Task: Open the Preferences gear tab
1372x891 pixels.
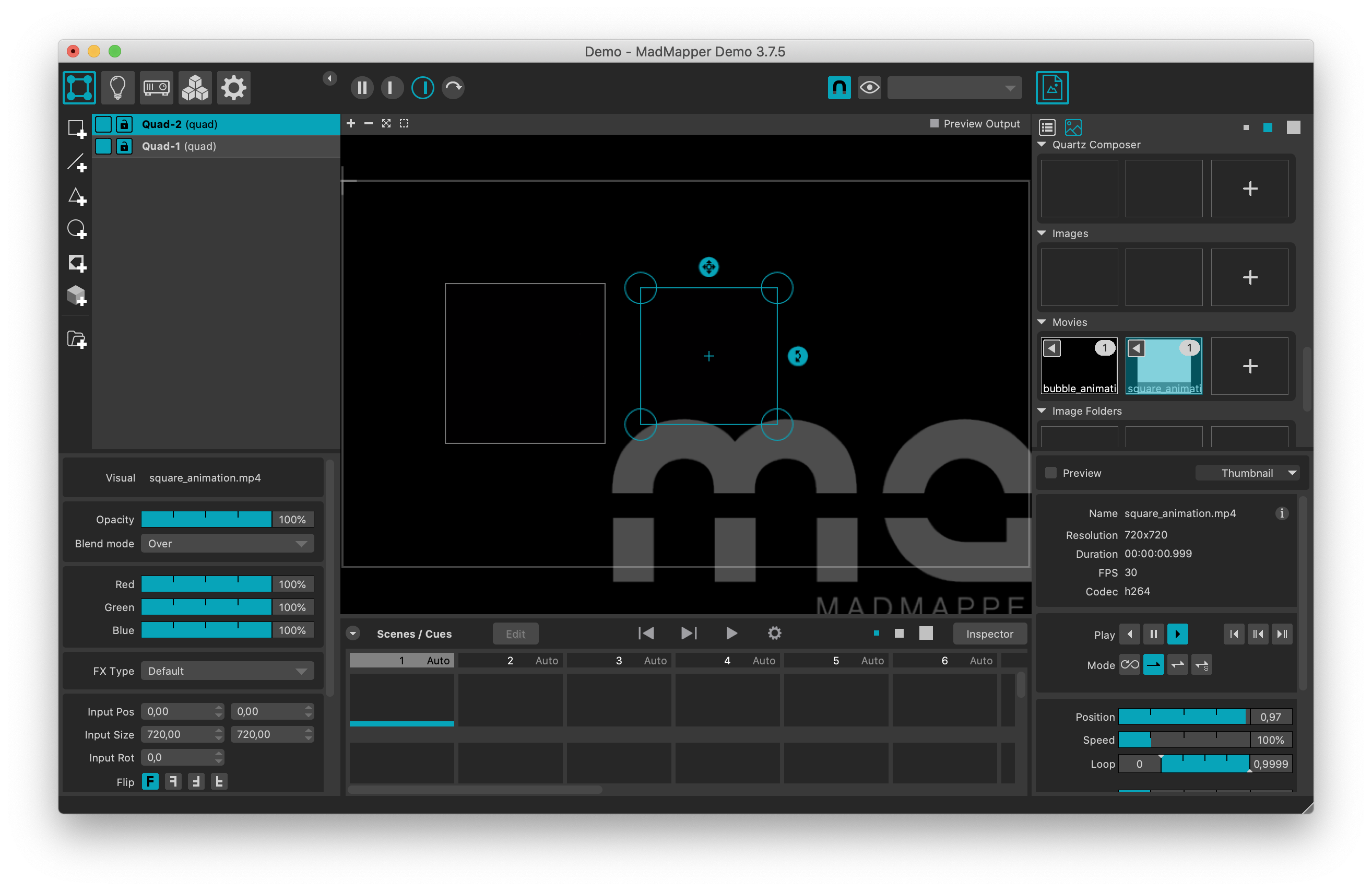Action: coord(233,88)
